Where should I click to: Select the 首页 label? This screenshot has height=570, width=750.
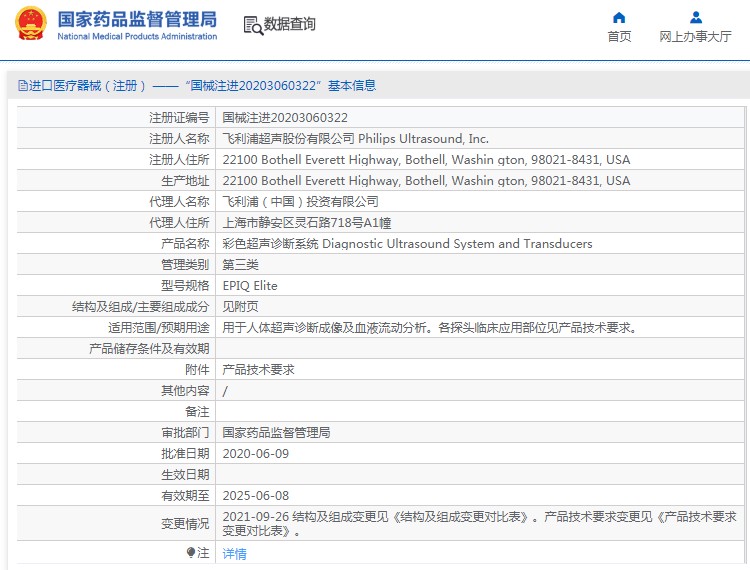tap(619, 36)
